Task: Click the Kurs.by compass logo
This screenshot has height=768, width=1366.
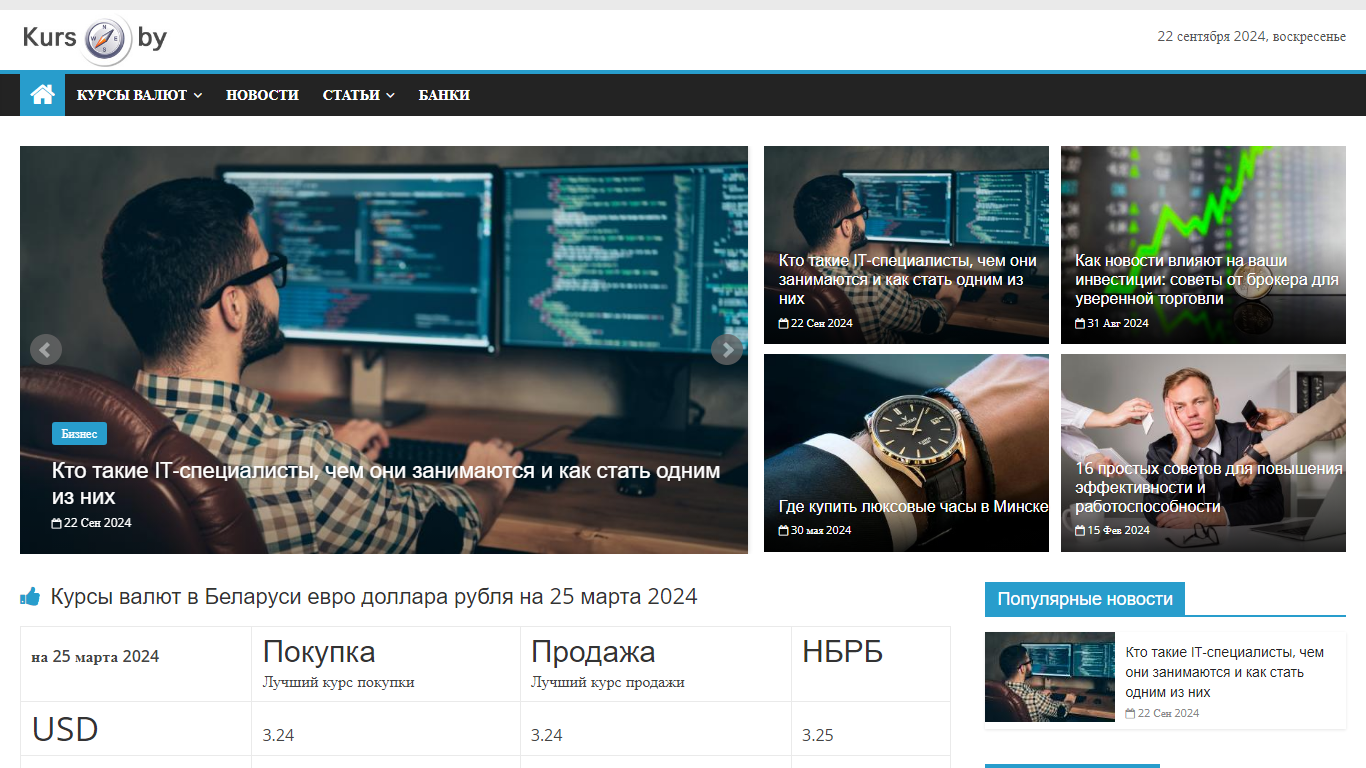Action: tap(95, 40)
